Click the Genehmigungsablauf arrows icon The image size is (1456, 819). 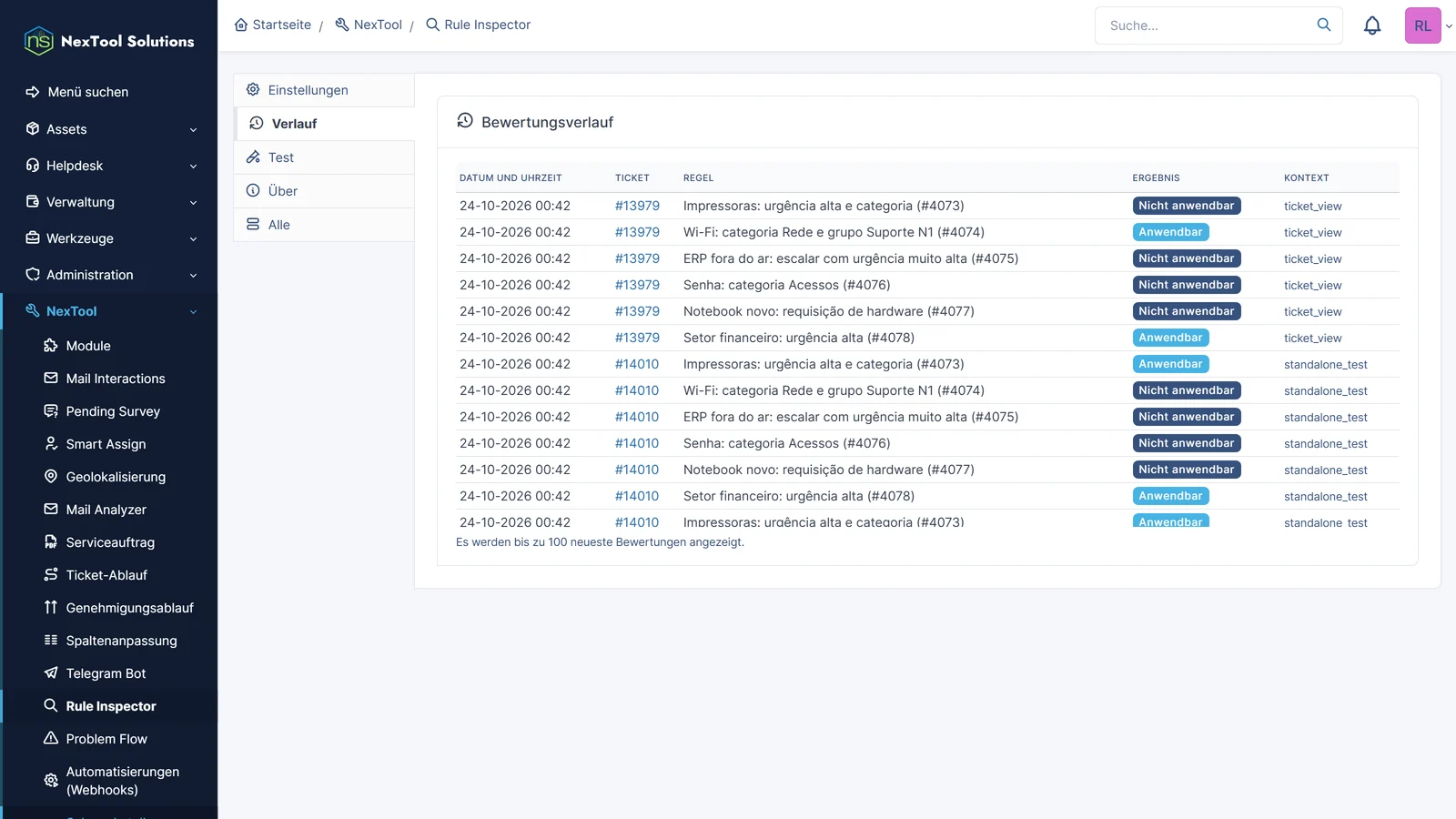tap(51, 608)
